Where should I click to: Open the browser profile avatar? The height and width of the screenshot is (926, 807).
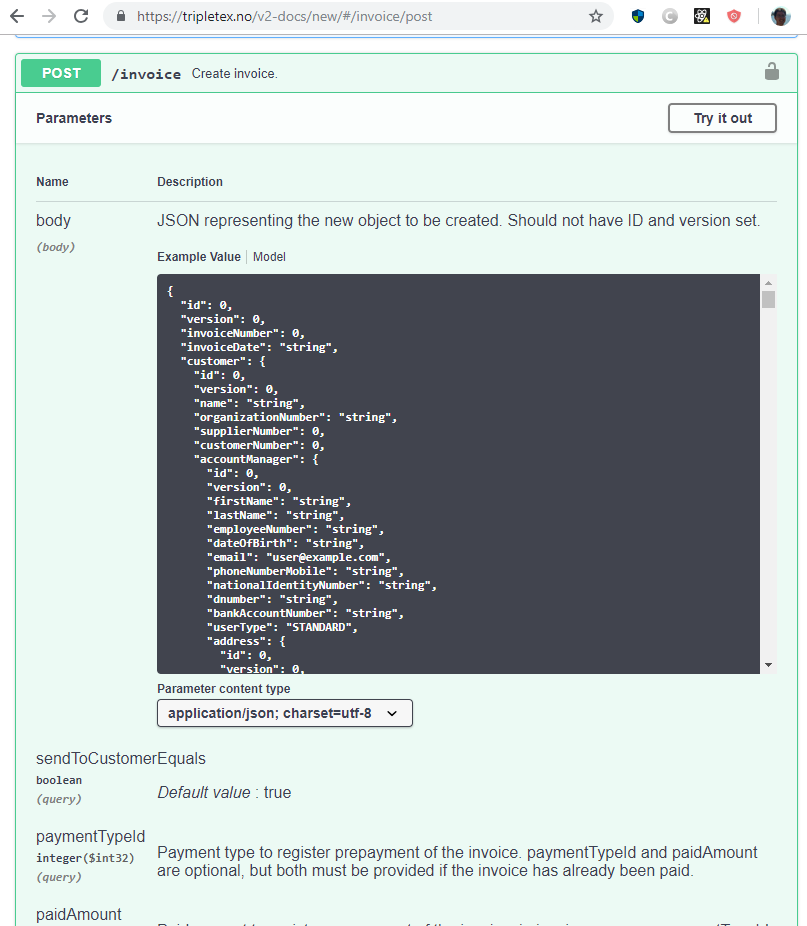pyautogui.click(x=780, y=16)
